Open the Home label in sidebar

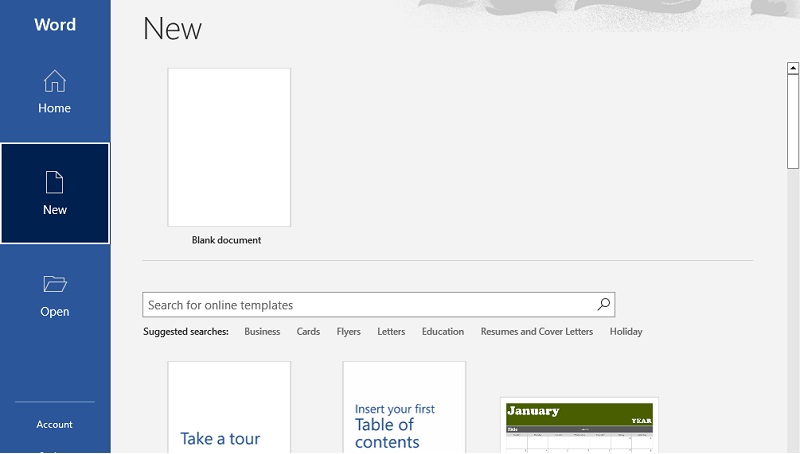(54, 108)
